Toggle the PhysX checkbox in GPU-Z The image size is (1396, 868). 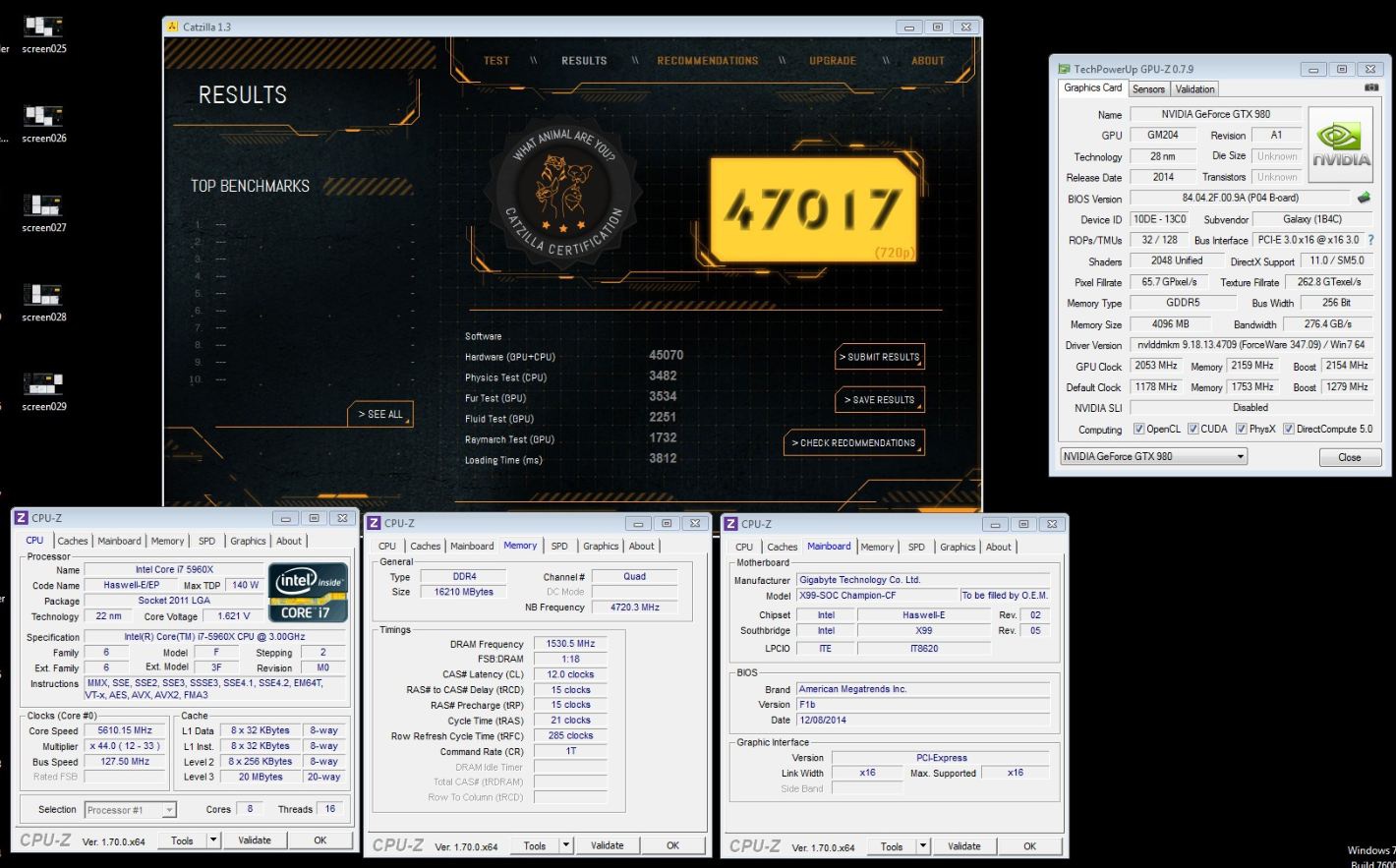pos(1241,429)
